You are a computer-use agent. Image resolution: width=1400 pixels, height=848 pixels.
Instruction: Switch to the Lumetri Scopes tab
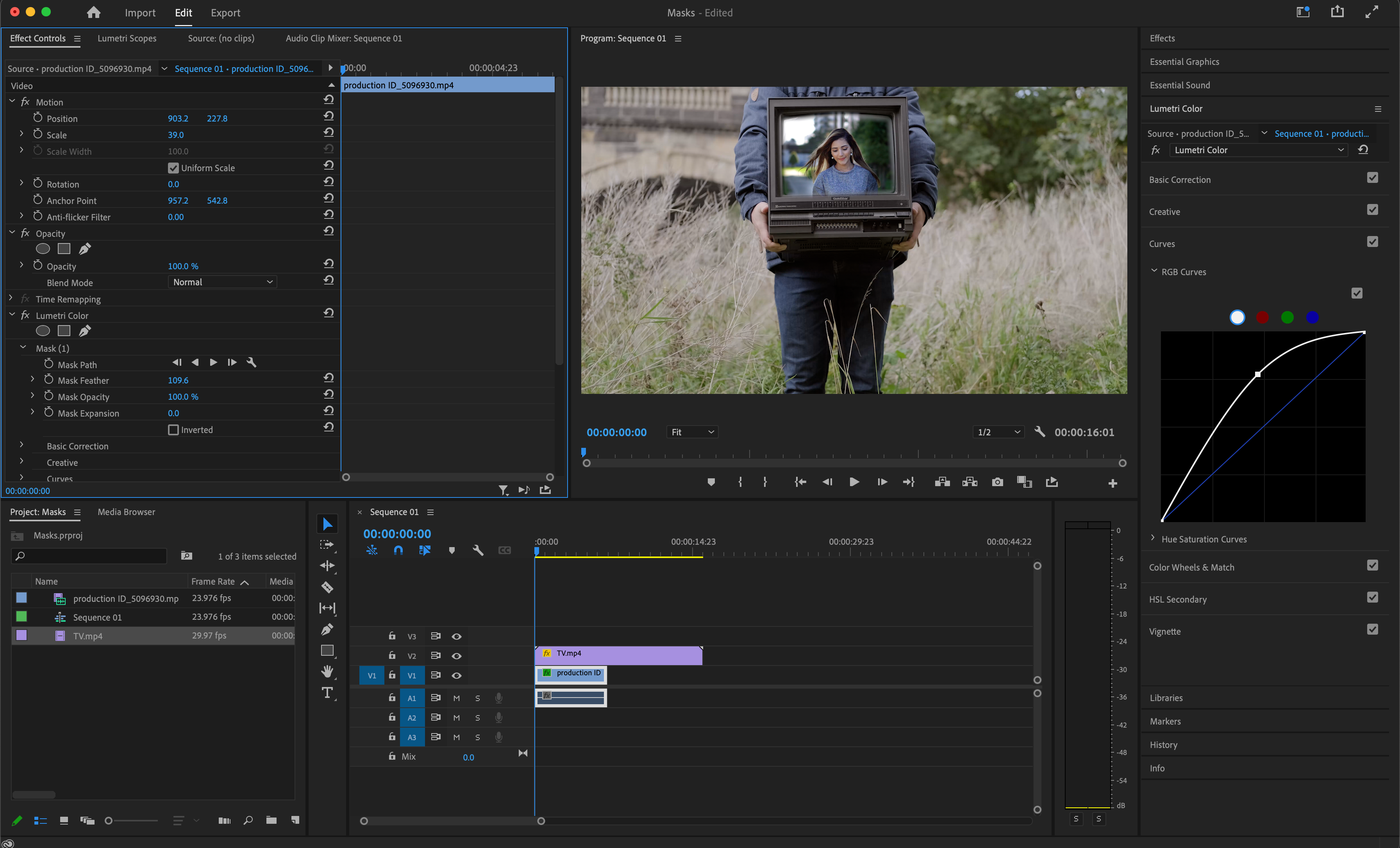(x=127, y=38)
